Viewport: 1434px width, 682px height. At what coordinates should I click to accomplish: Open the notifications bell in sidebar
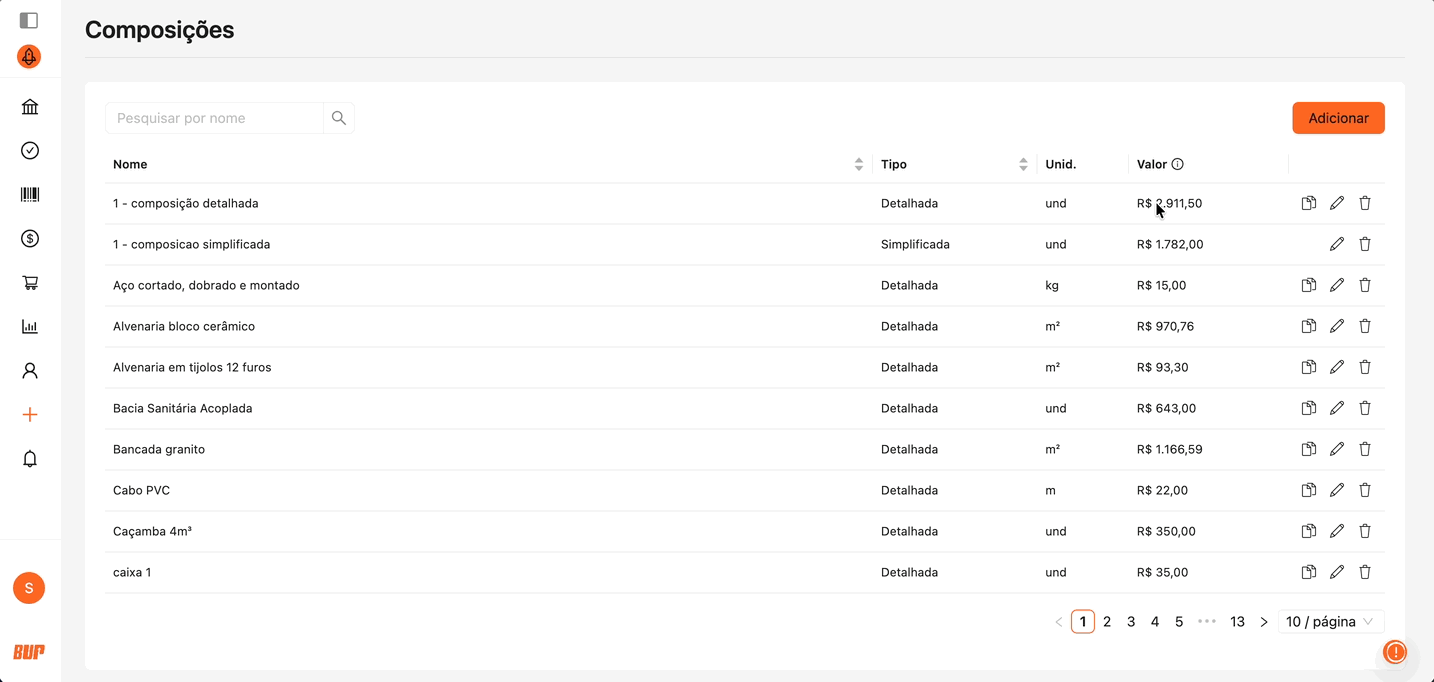(30, 458)
